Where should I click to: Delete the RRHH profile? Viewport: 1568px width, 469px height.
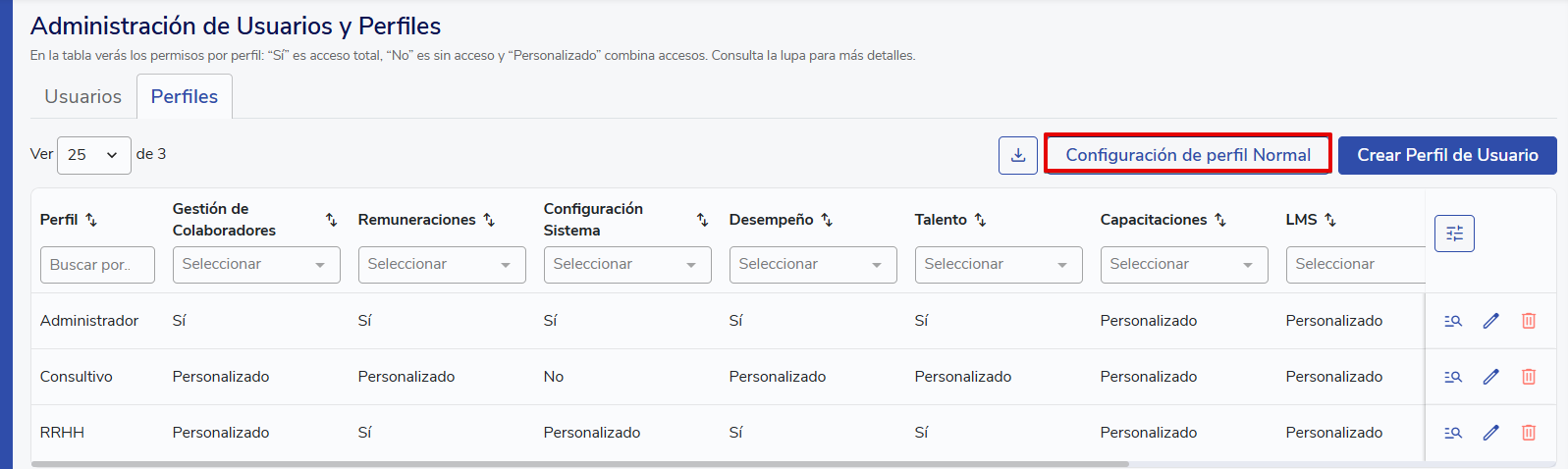[1529, 433]
